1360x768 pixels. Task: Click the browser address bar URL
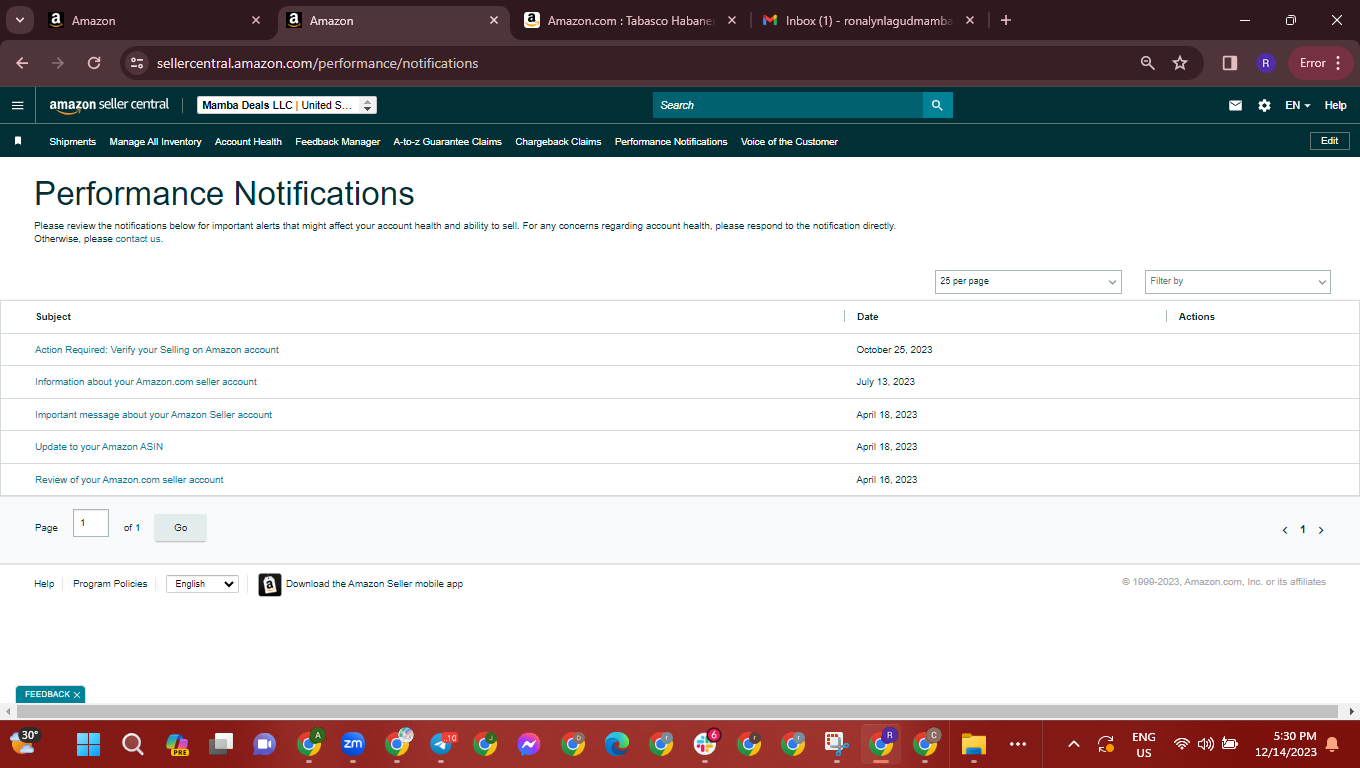click(x=318, y=63)
